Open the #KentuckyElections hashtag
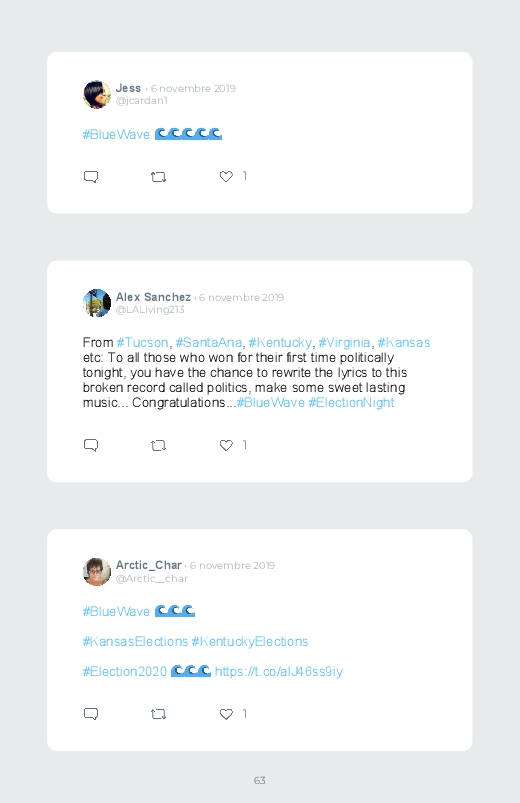This screenshot has width=520, height=803. pyautogui.click(x=249, y=641)
